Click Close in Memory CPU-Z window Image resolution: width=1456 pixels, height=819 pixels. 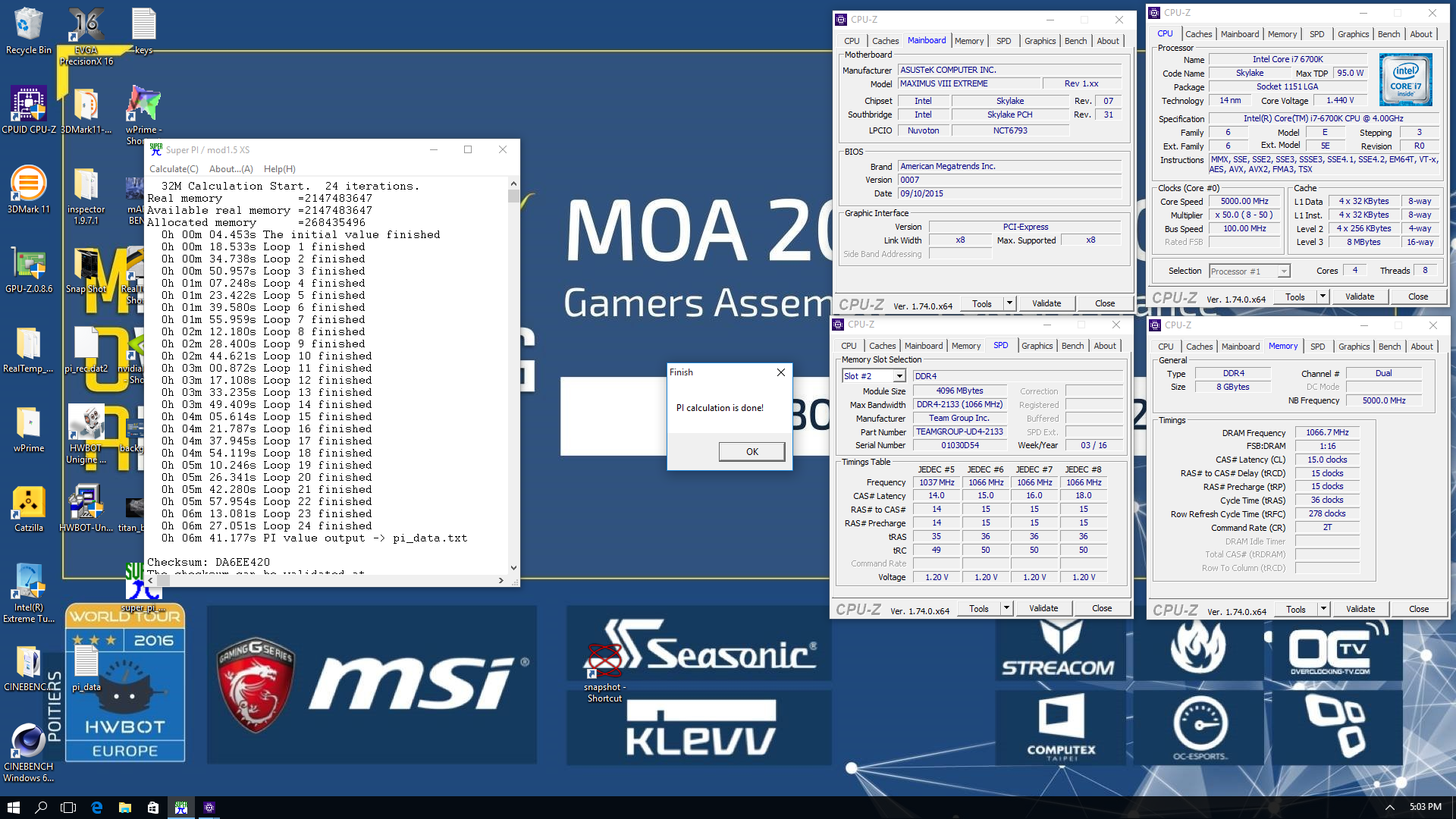(x=1419, y=609)
